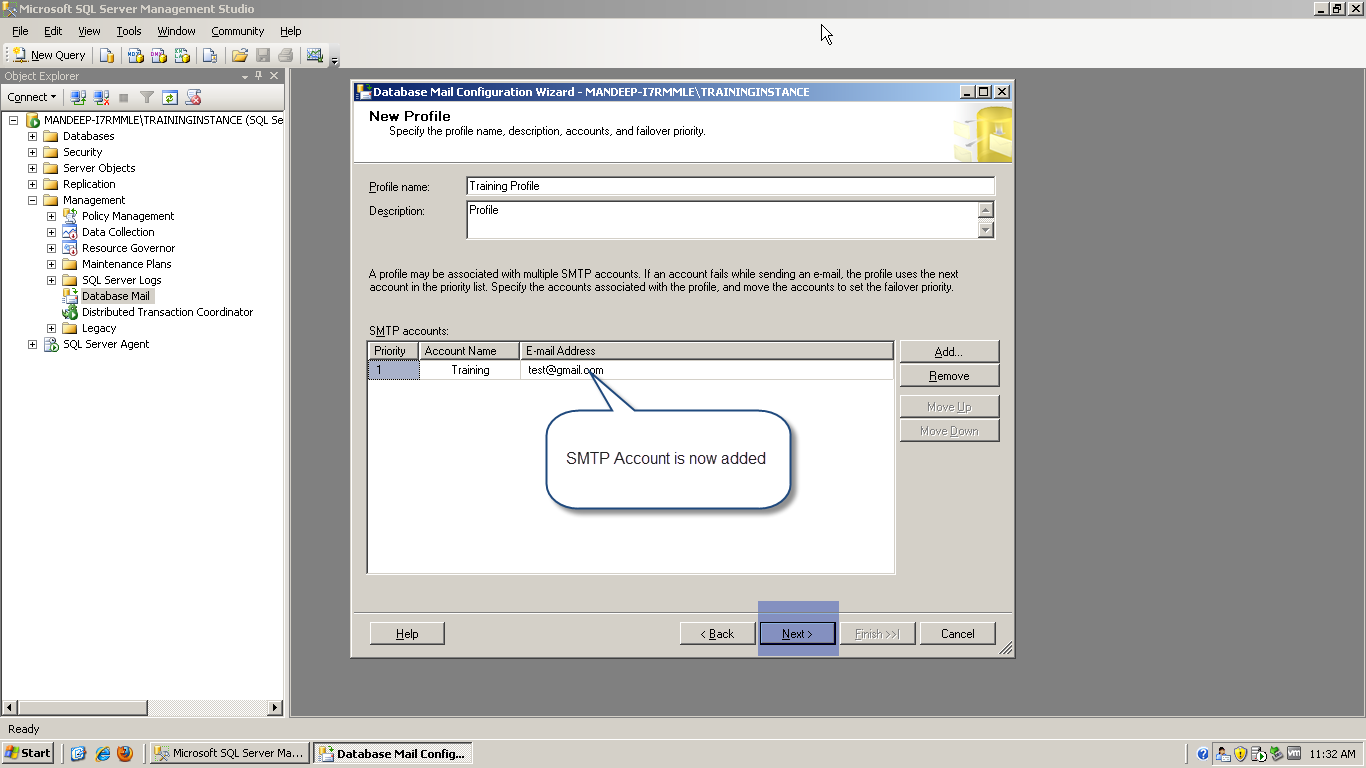
Task: Click the Remove button
Action: (x=949, y=376)
